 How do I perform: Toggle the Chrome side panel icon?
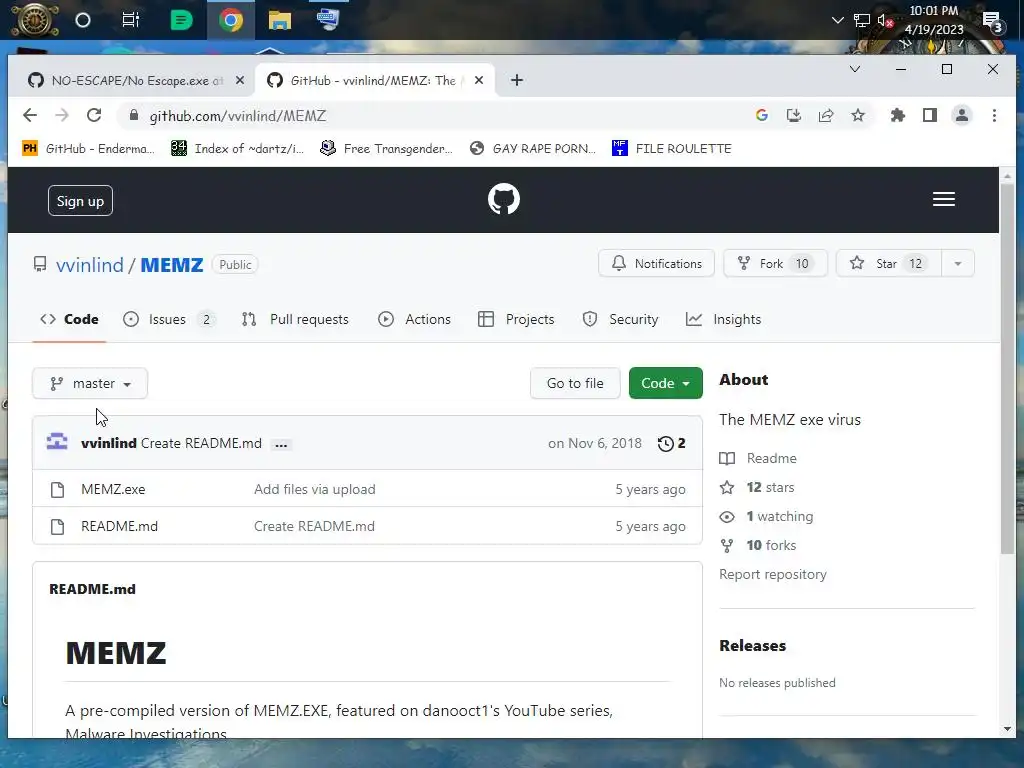click(930, 116)
